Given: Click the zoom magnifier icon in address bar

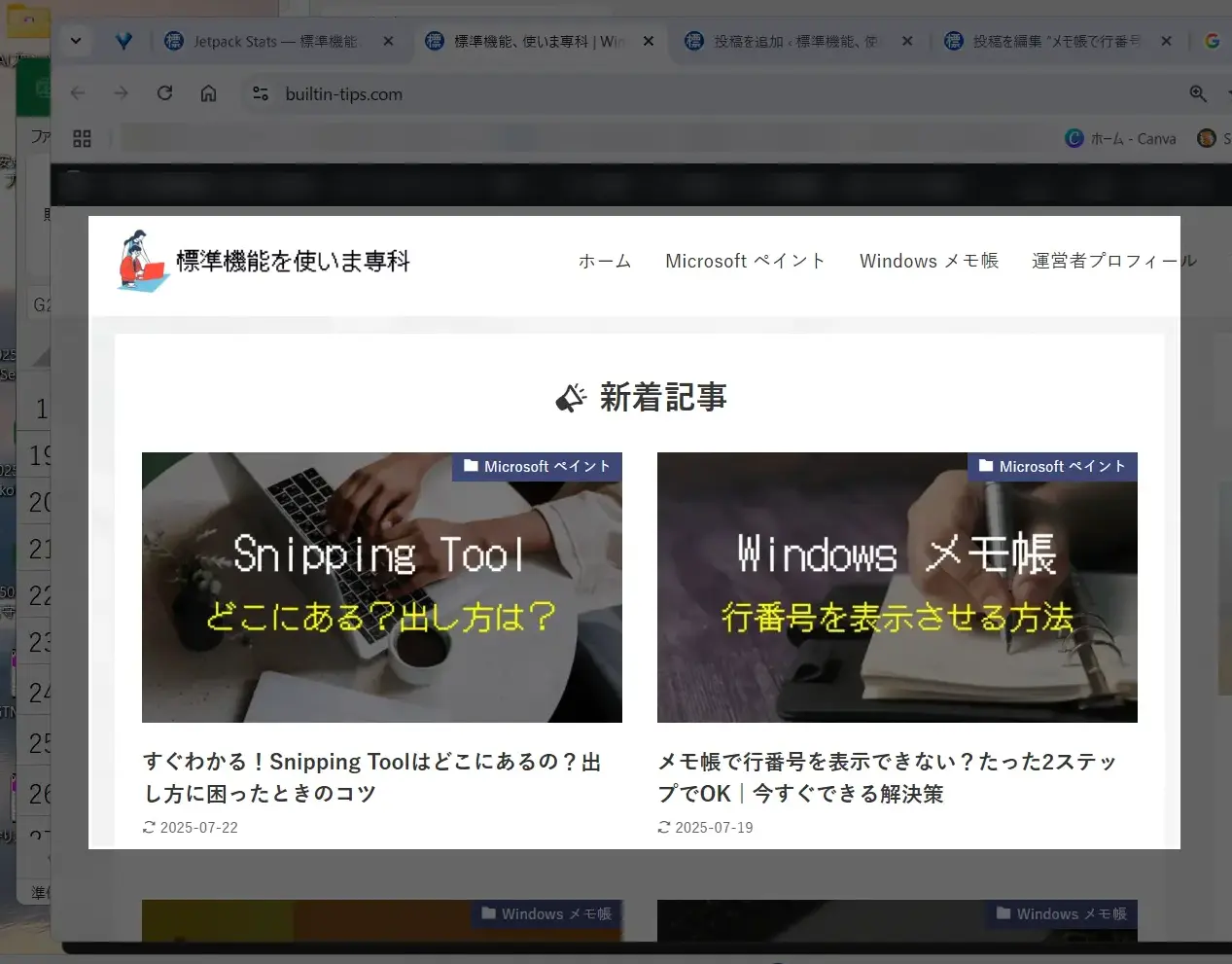Looking at the screenshot, I should coord(1198,93).
